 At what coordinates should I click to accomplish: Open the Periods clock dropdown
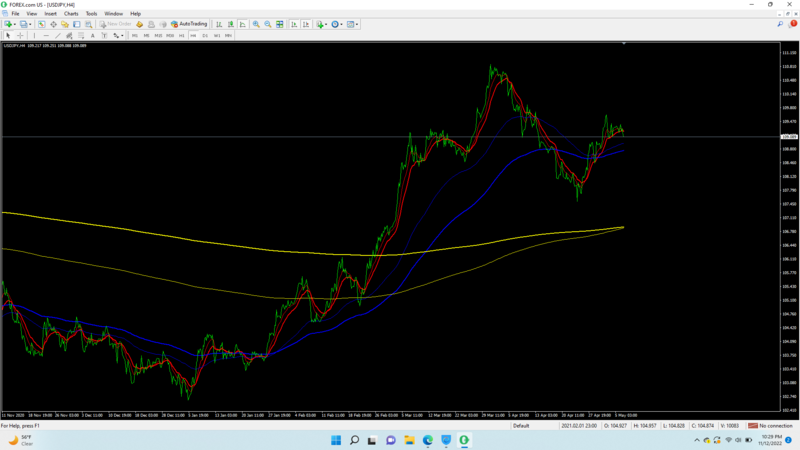pyautogui.click(x=336, y=24)
